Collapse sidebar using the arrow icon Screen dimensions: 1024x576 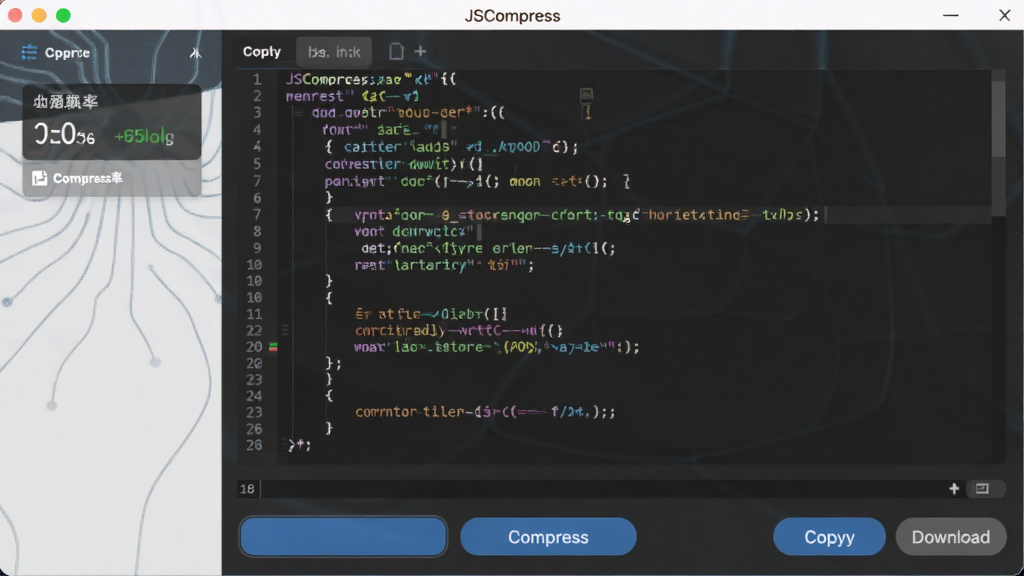click(x=195, y=53)
